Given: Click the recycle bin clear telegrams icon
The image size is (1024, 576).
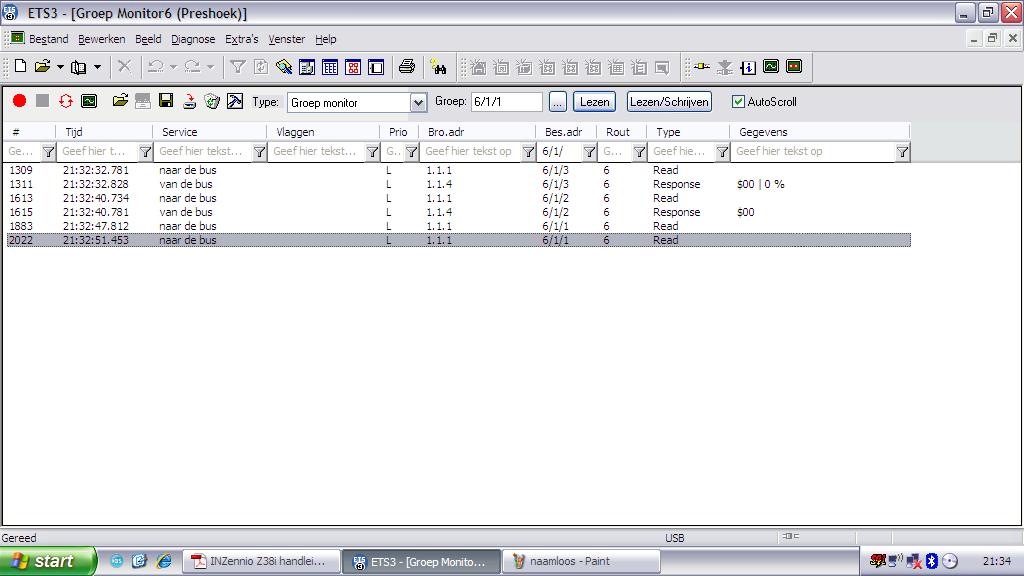Looking at the screenshot, I should pos(211,101).
